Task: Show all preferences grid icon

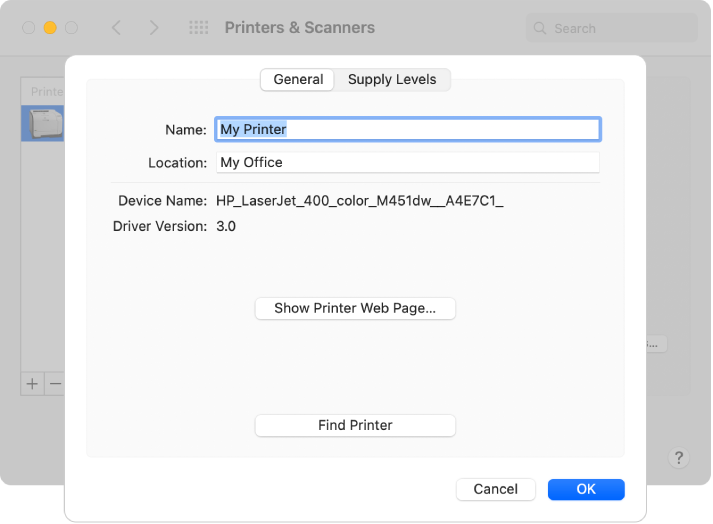Action: tap(199, 28)
